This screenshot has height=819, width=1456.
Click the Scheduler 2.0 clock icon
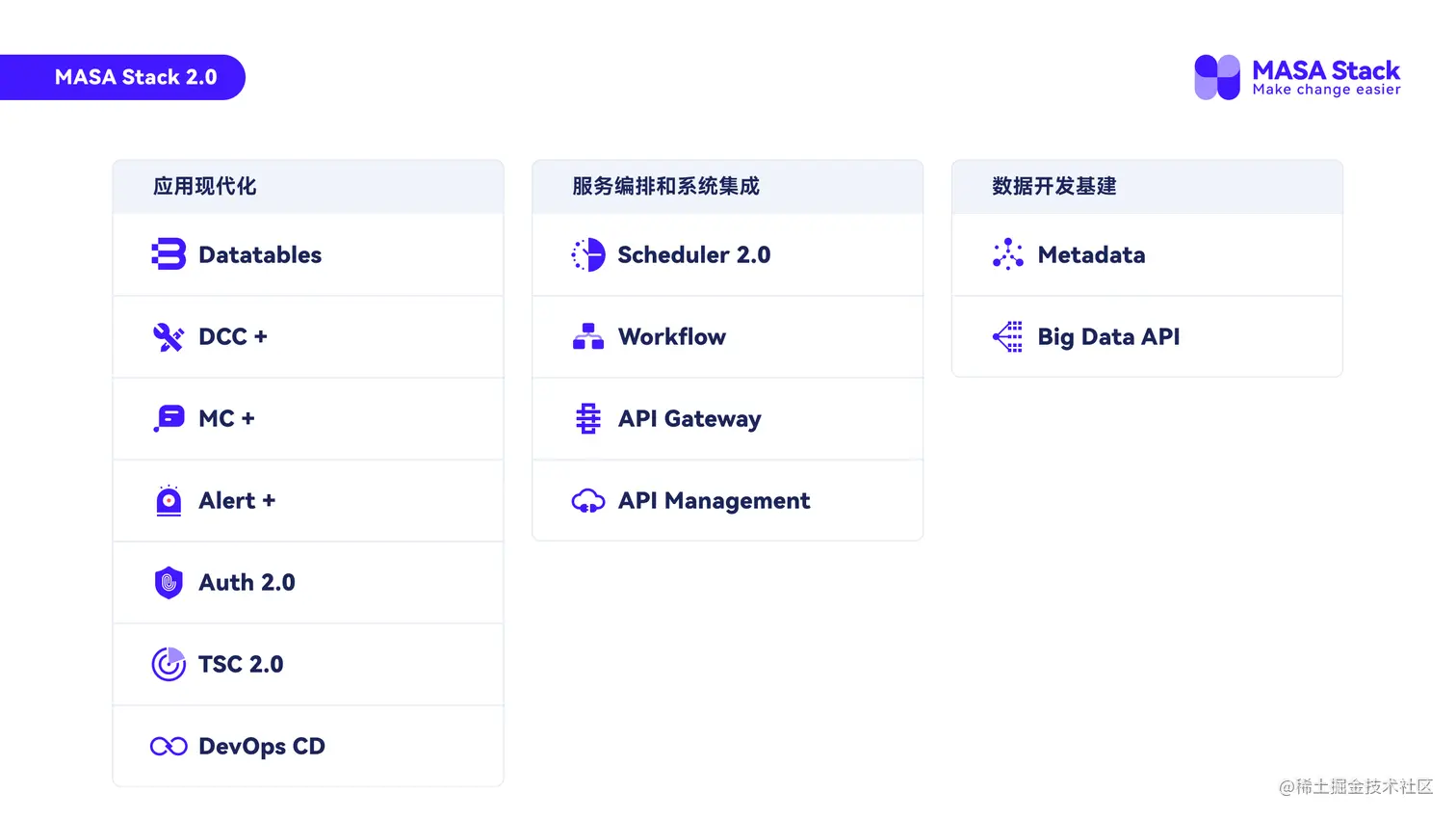(x=587, y=254)
